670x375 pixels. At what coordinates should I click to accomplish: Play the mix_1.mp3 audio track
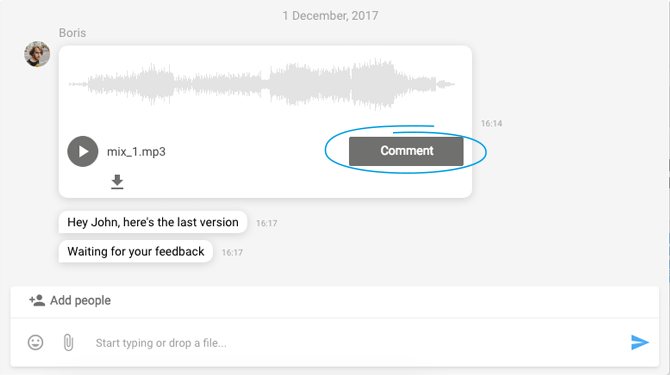click(x=82, y=151)
